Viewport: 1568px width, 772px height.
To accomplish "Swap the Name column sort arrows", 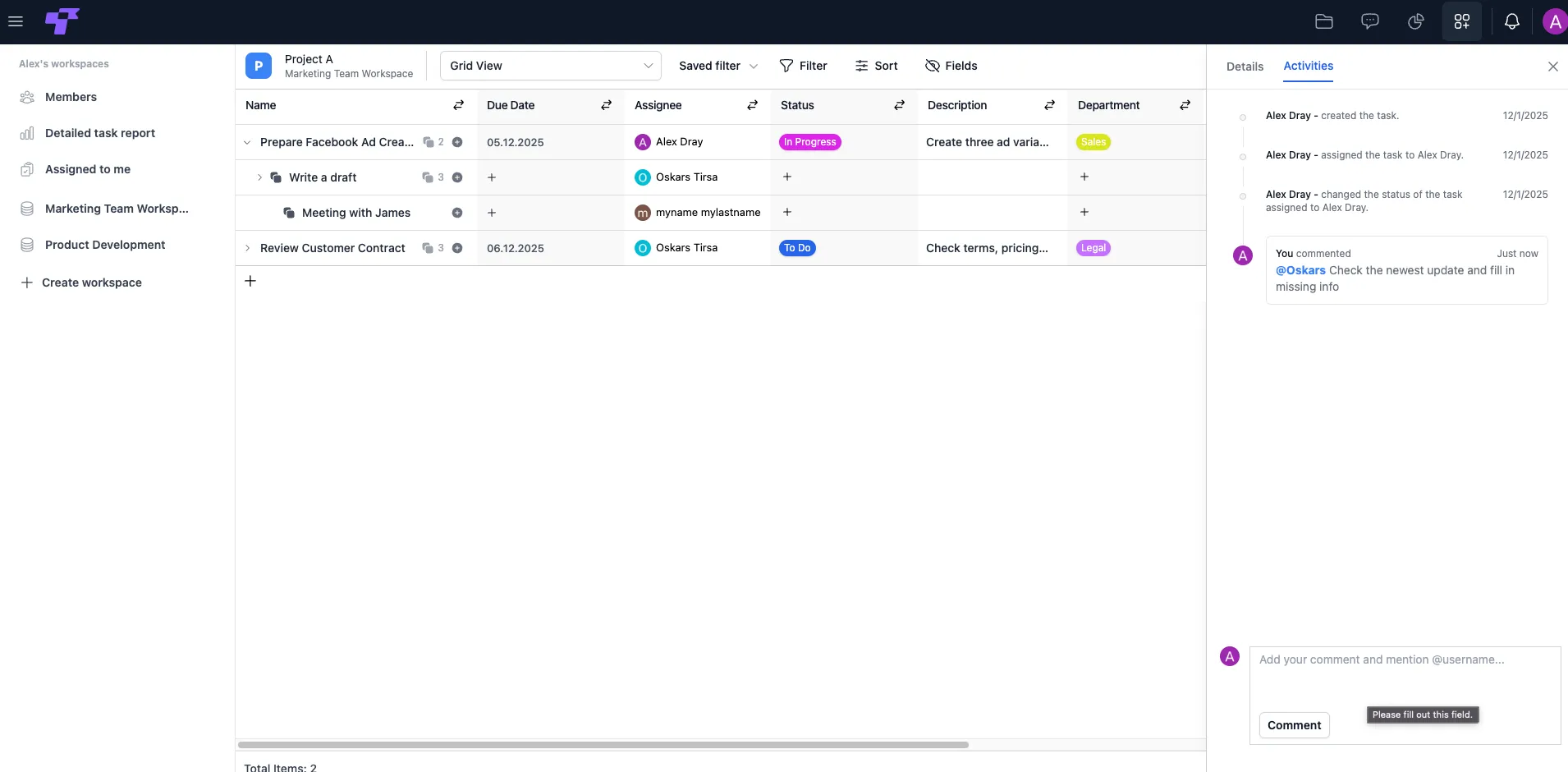I will pos(459,105).
